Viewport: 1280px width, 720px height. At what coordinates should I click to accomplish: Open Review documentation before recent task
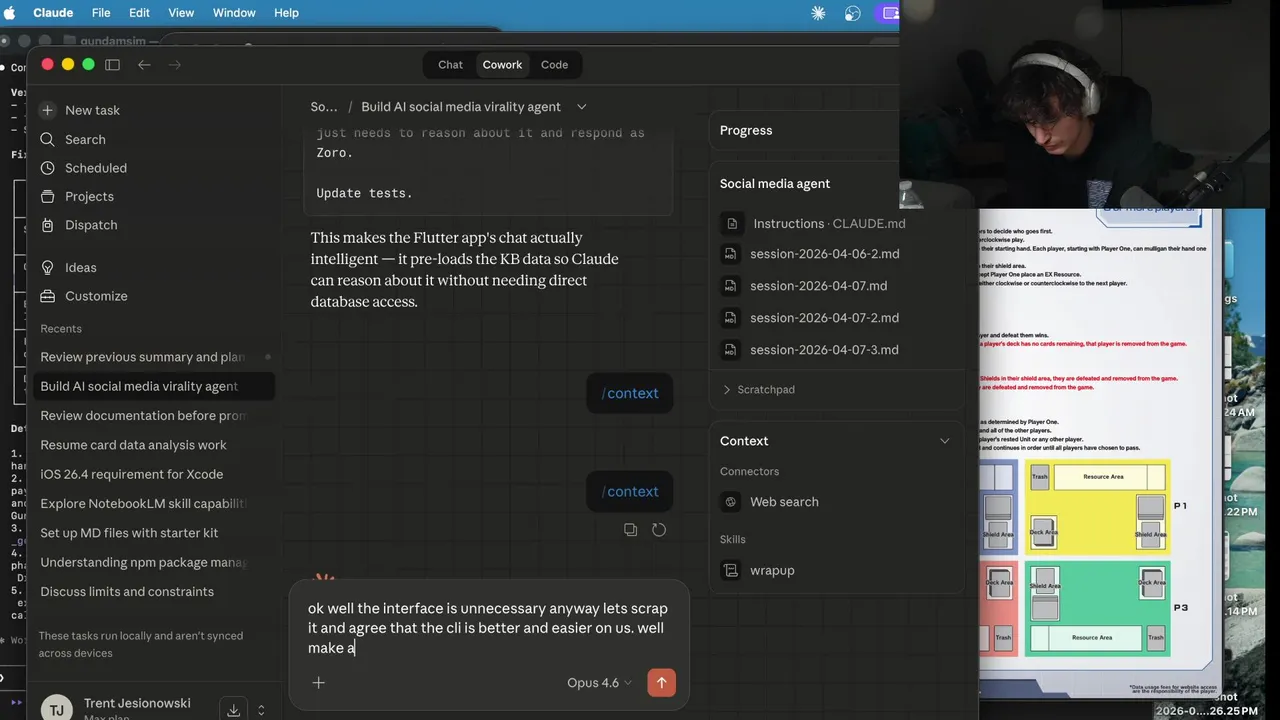(154, 416)
